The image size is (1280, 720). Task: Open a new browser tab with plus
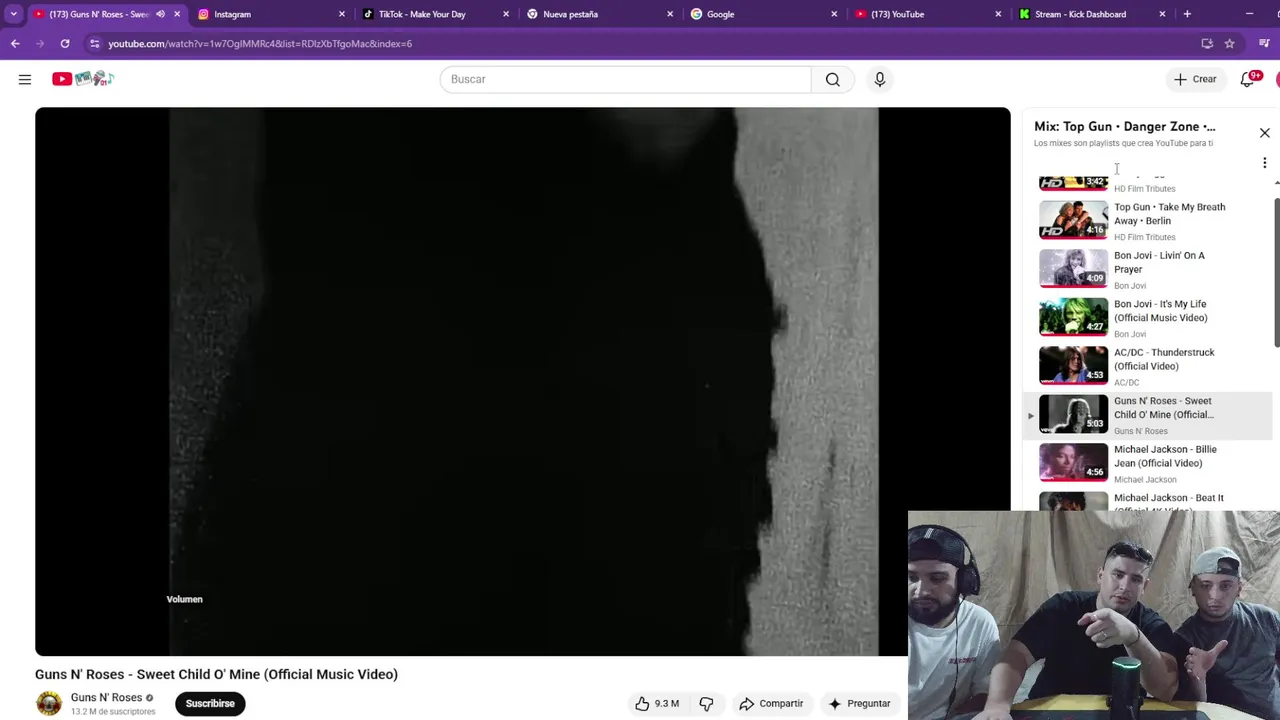tap(1187, 14)
